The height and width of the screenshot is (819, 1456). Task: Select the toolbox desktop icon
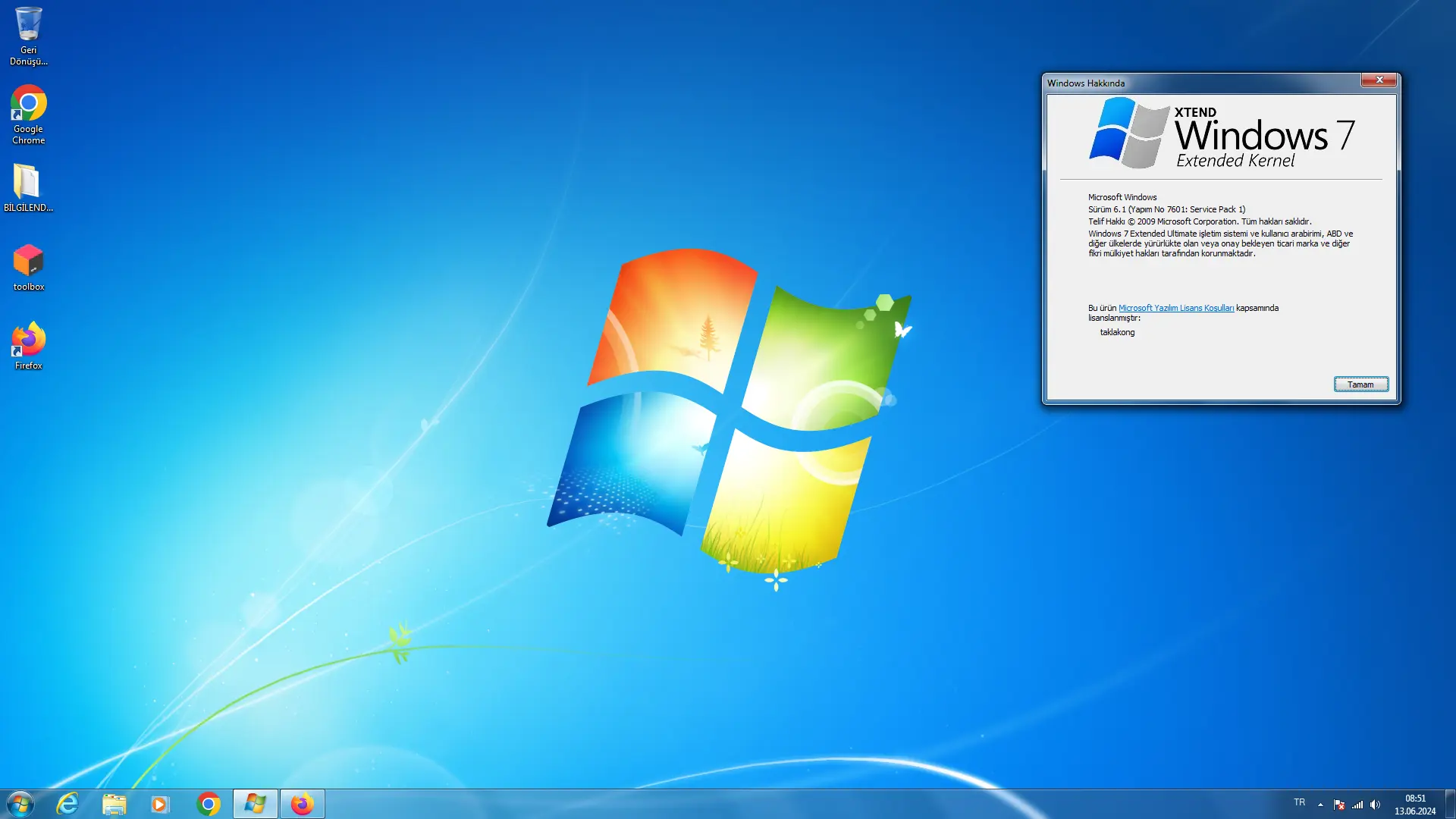[28, 267]
